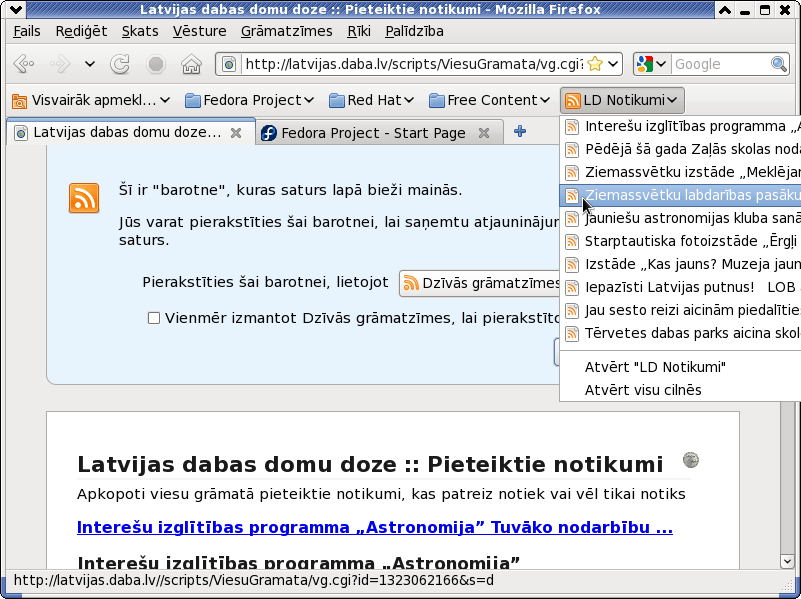Open feed item Izstāde Kas jauns? Muzeja
The image size is (801, 599).
point(681,264)
